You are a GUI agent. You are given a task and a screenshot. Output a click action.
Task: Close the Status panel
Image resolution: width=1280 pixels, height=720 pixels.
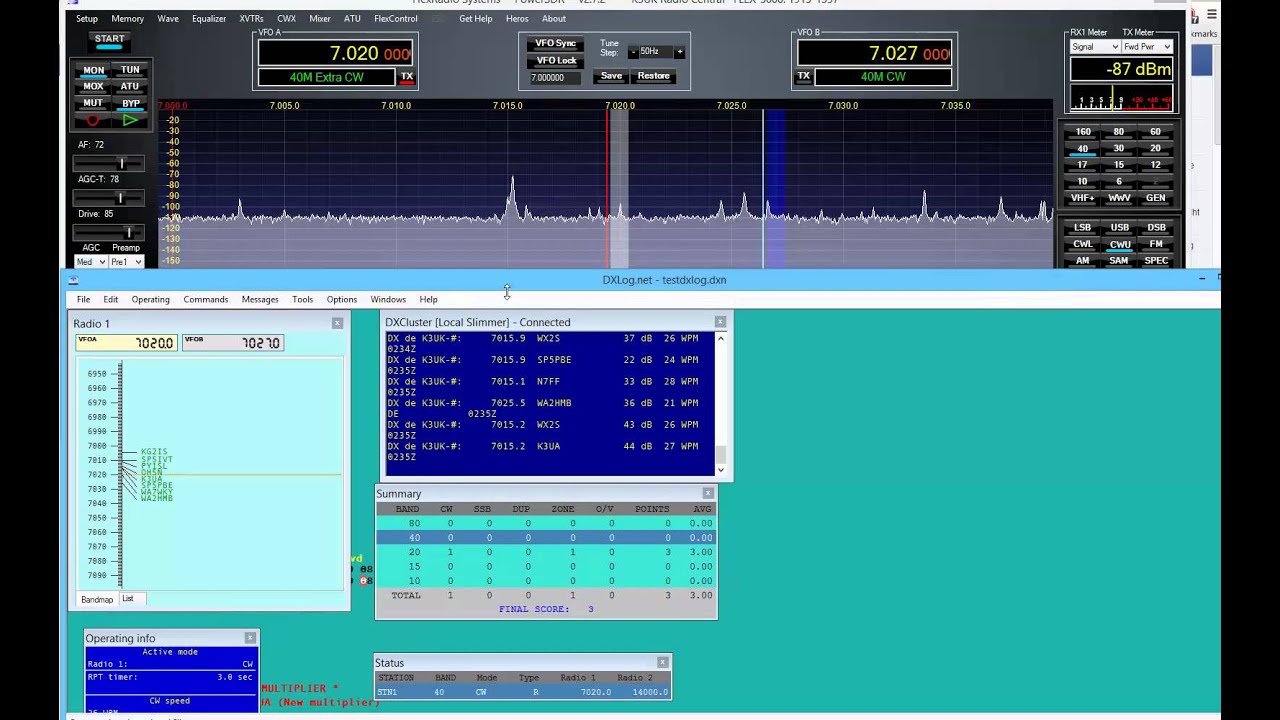tap(662, 662)
